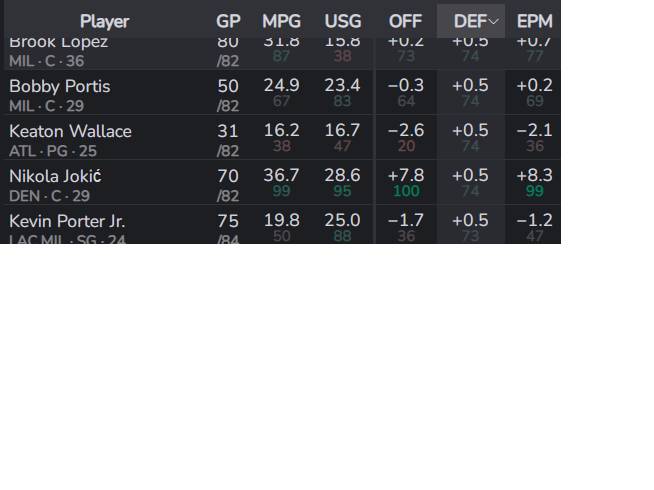Click Kevin Porter Jr. 25.0 USG cell
Viewport: 654px width, 490px height.
click(342, 221)
